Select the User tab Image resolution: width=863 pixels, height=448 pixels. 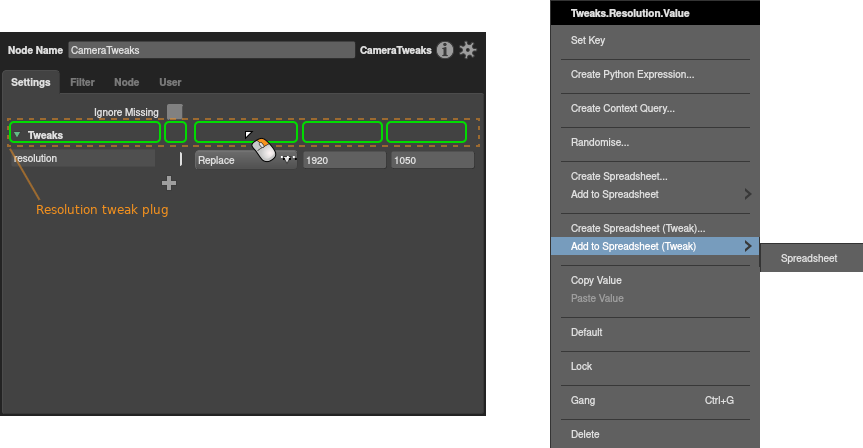[x=170, y=82]
